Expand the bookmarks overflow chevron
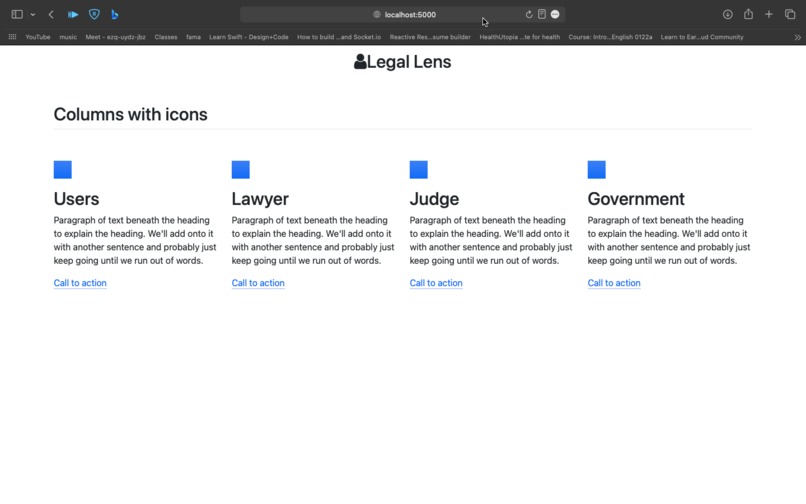 pyautogui.click(x=797, y=37)
